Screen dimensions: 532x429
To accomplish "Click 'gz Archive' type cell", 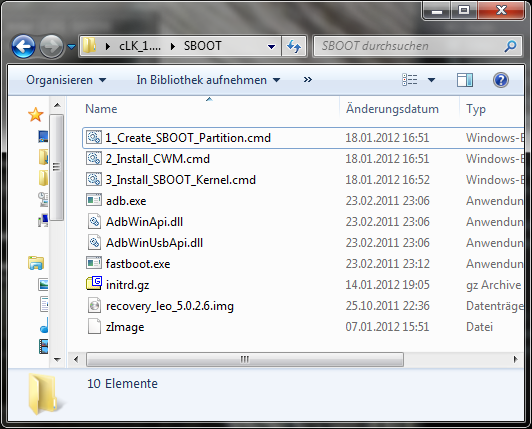I will click(x=494, y=285).
